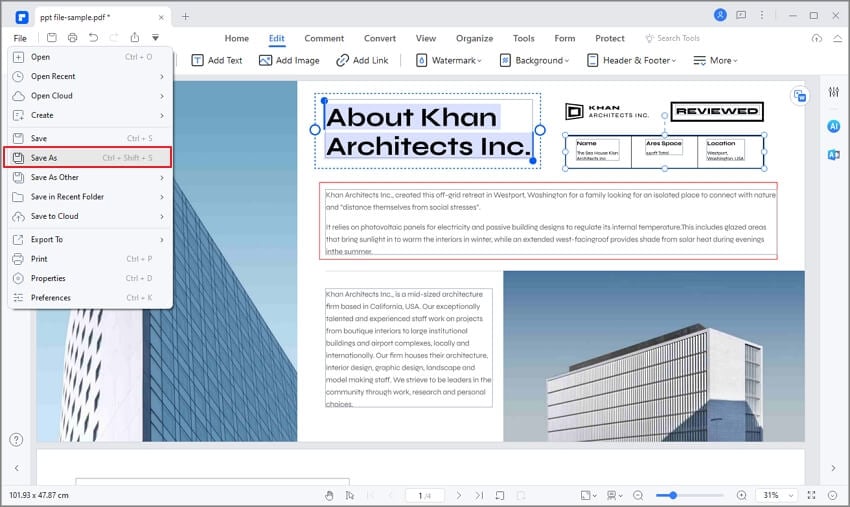Click the user account avatar icon
The width and height of the screenshot is (850, 507).
tap(720, 15)
